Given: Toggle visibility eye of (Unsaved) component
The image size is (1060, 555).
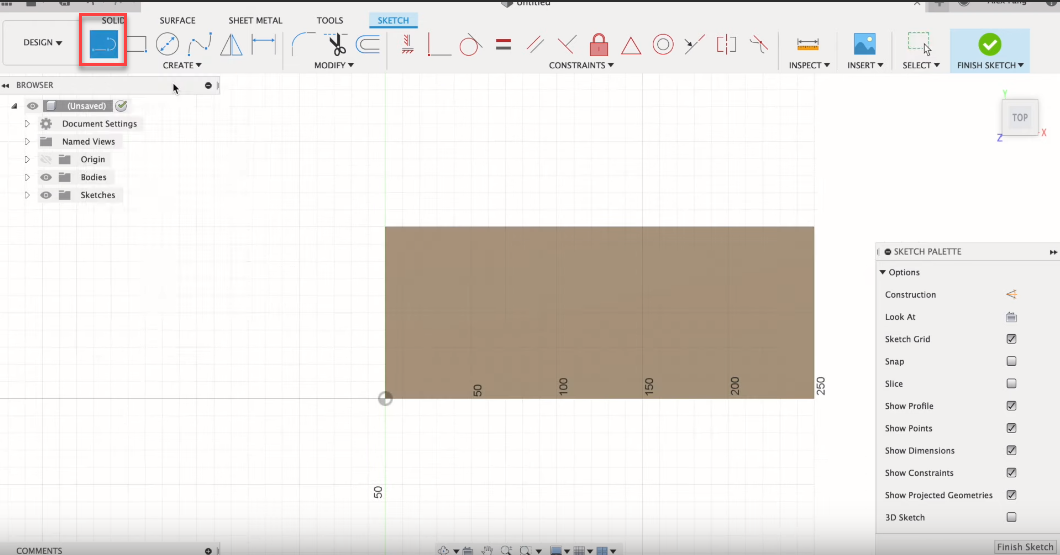Looking at the screenshot, I should [x=32, y=106].
